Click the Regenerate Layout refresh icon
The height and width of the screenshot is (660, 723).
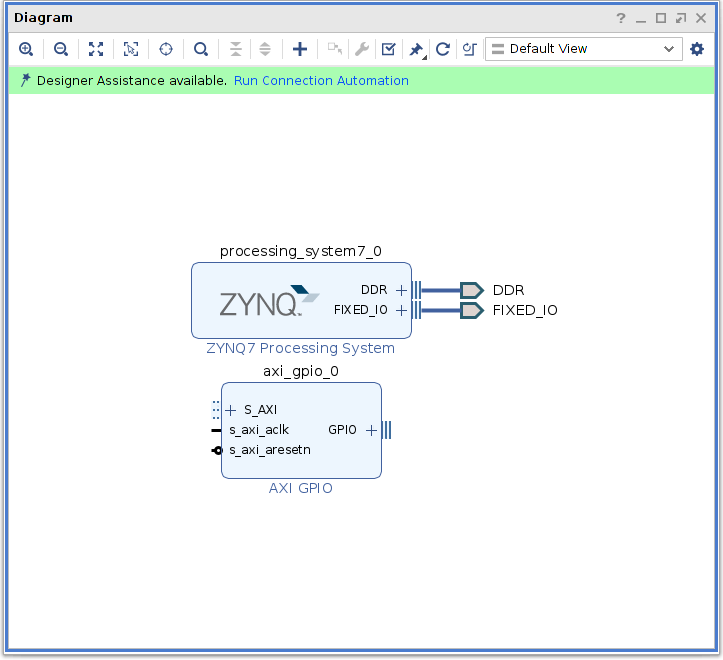tap(442, 49)
